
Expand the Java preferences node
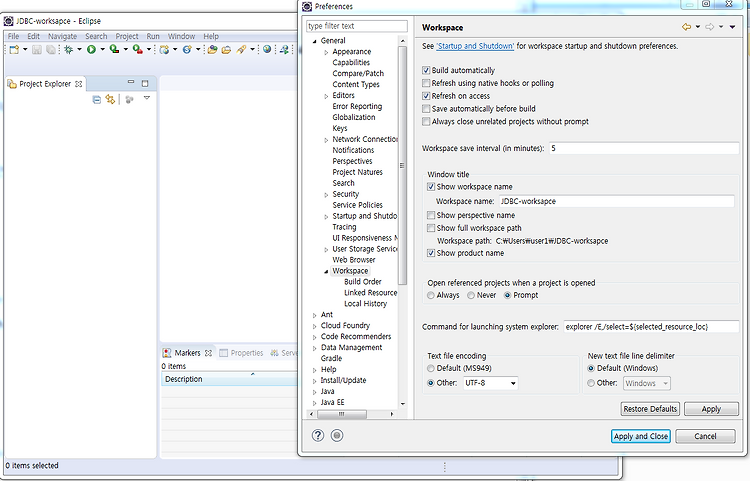(x=314, y=392)
